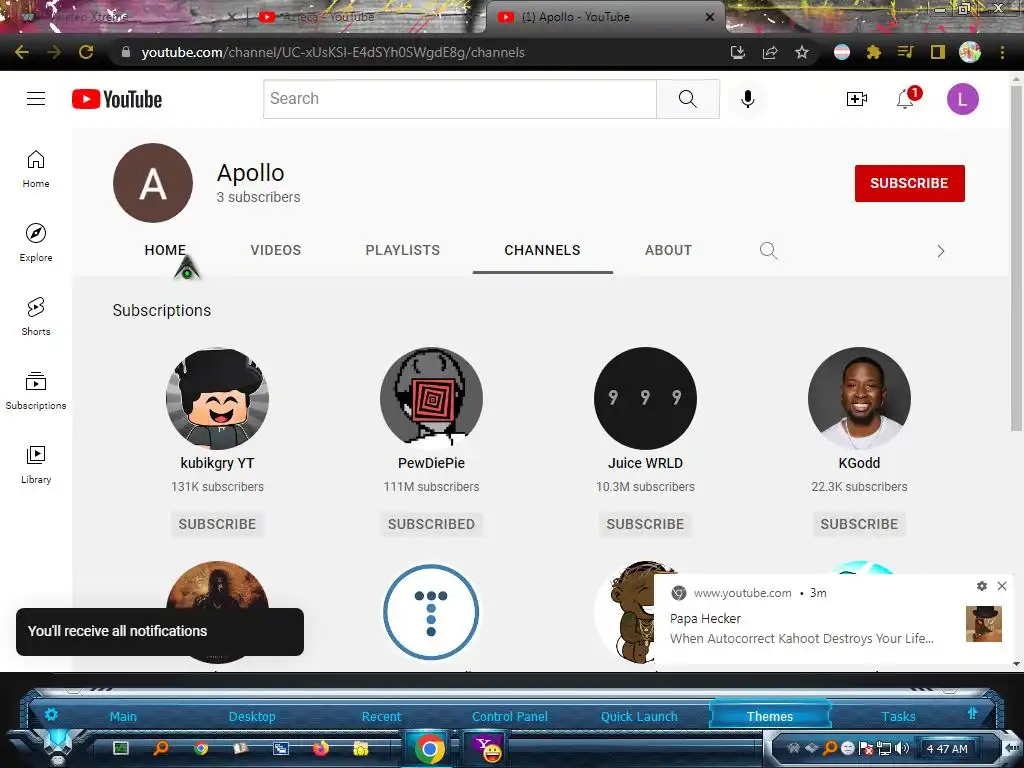This screenshot has height=768, width=1024.
Task: Open notification settings gear in popup
Action: (x=982, y=586)
